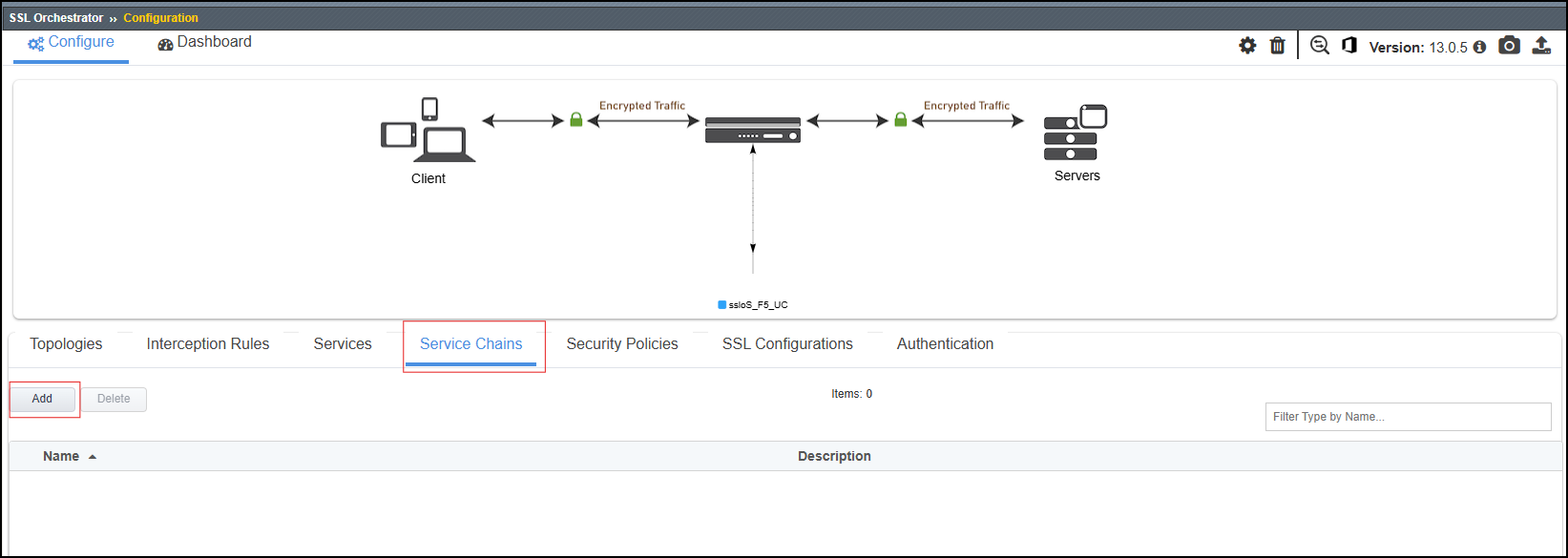Click the Add button

coord(43,399)
